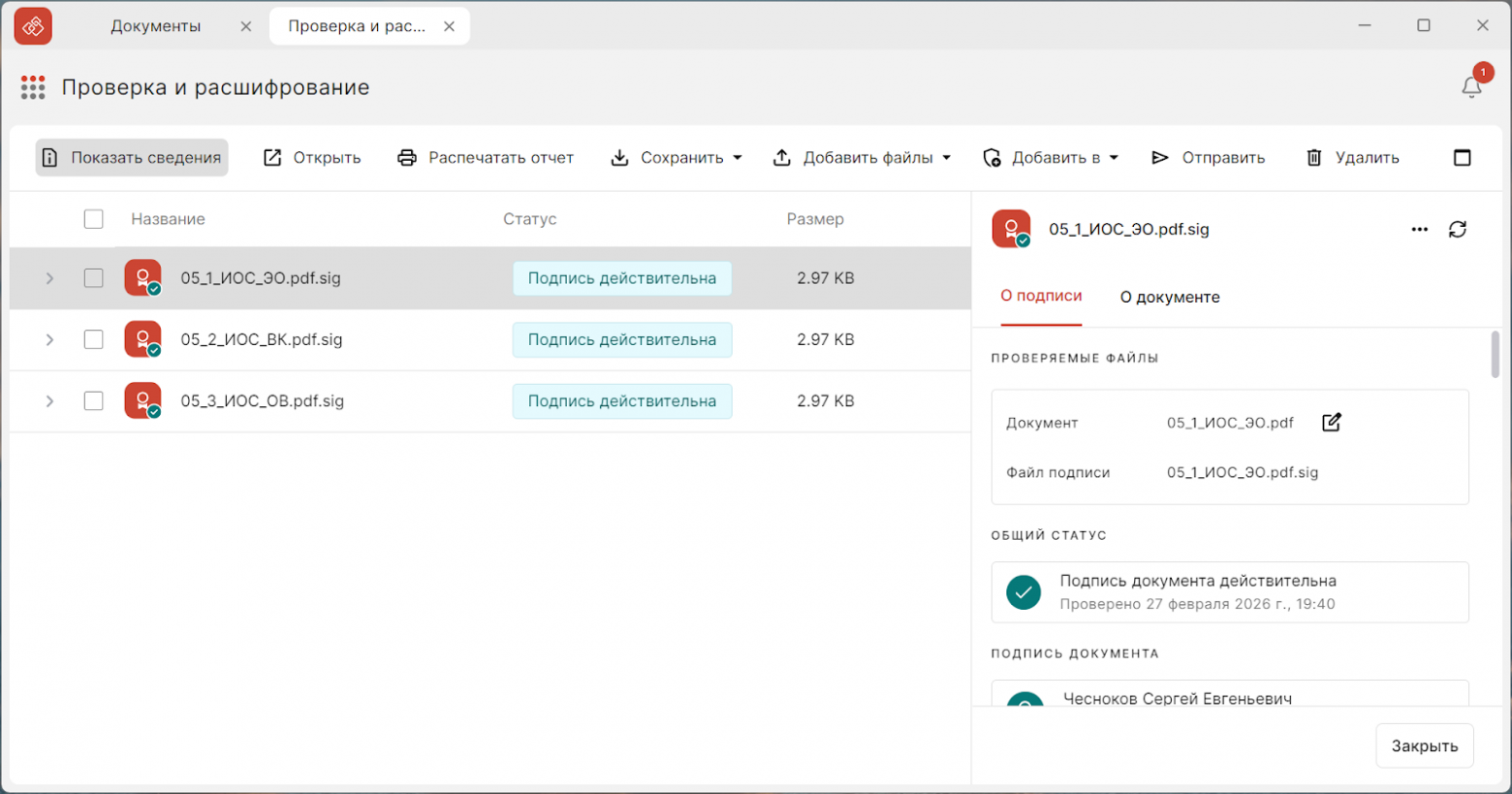Tick checkbox for 05_2_ИОС_ВК.pdf.sig
This screenshot has width=1512, height=794.
[93, 339]
